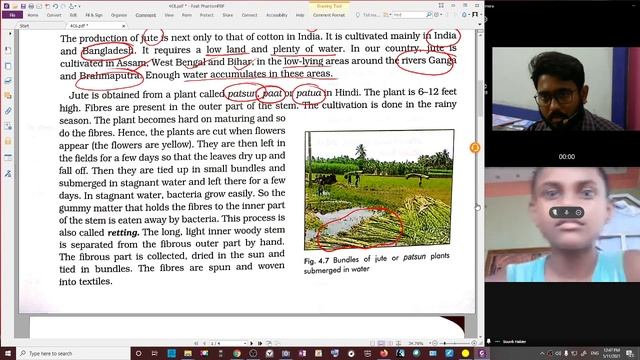
Task: Click the presenter's webcam video tile
Action: [x=566, y=89]
